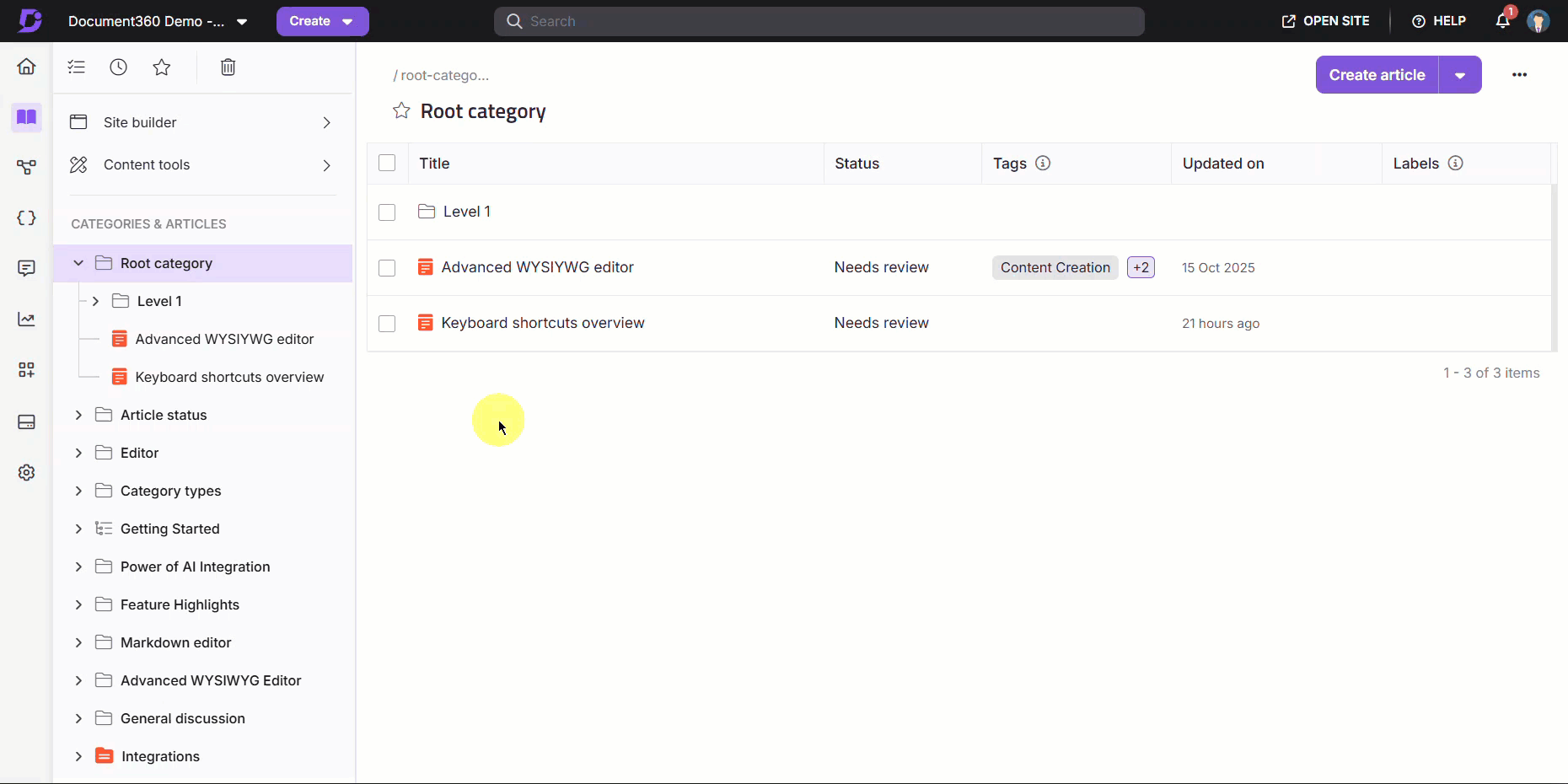Open the Settings gear in sidebar
The image size is (1568, 784).
point(27,473)
